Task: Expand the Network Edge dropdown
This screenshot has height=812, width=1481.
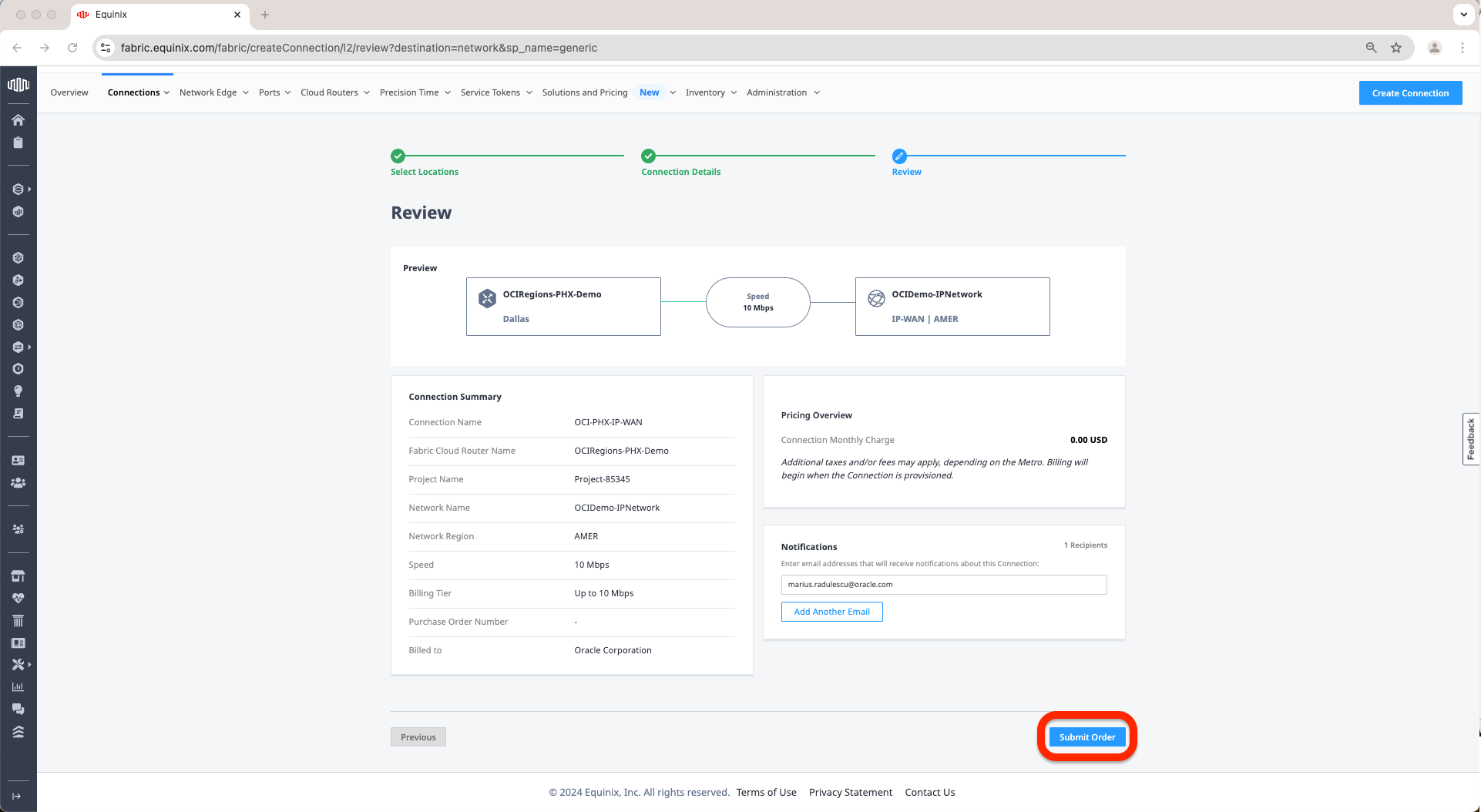Action: coord(213,92)
